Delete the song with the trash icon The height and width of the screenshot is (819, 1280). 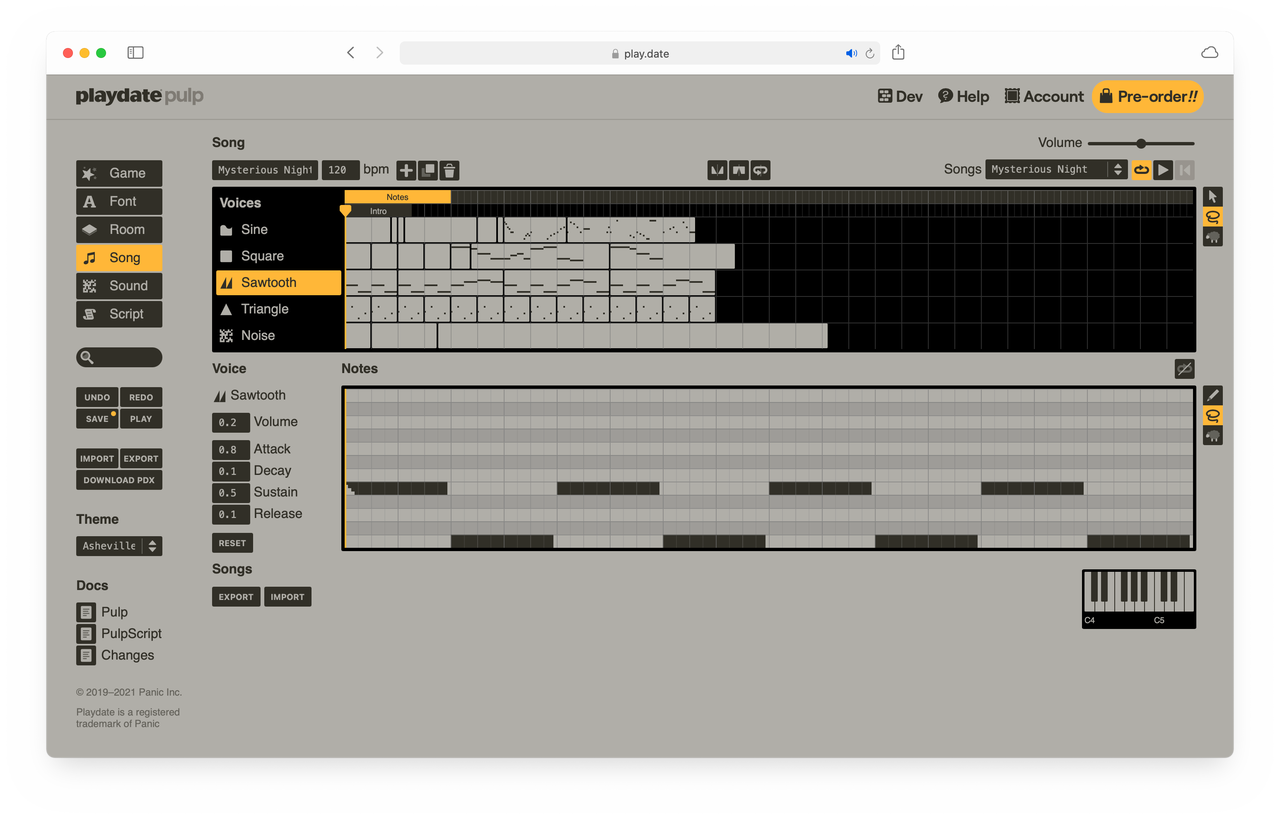point(450,171)
